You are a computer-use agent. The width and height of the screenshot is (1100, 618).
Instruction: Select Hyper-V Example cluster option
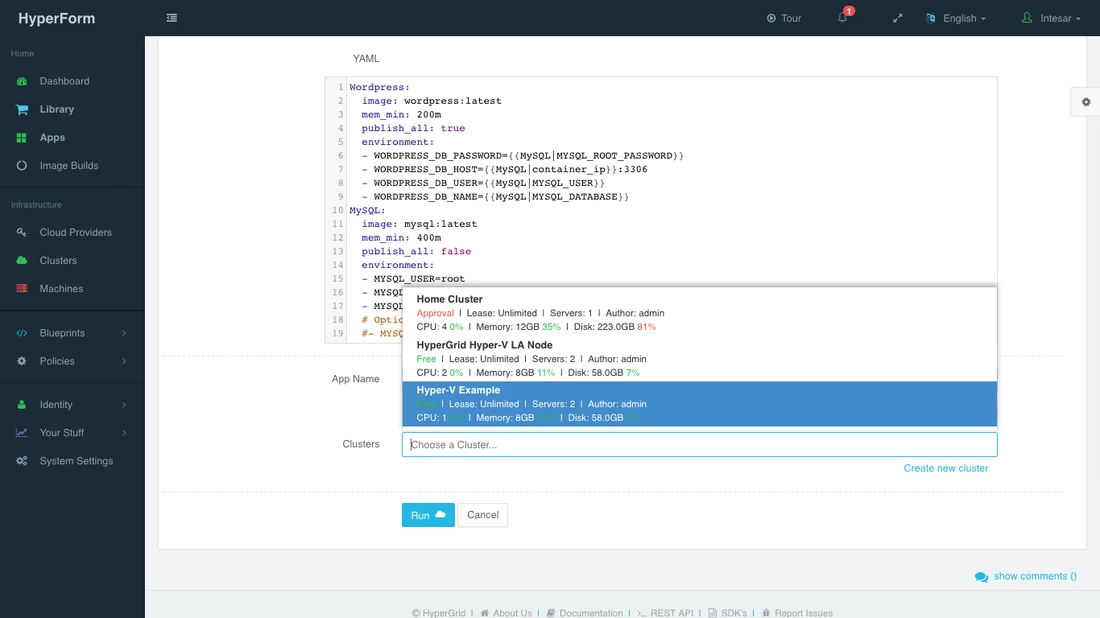click(x=699, y=404)
